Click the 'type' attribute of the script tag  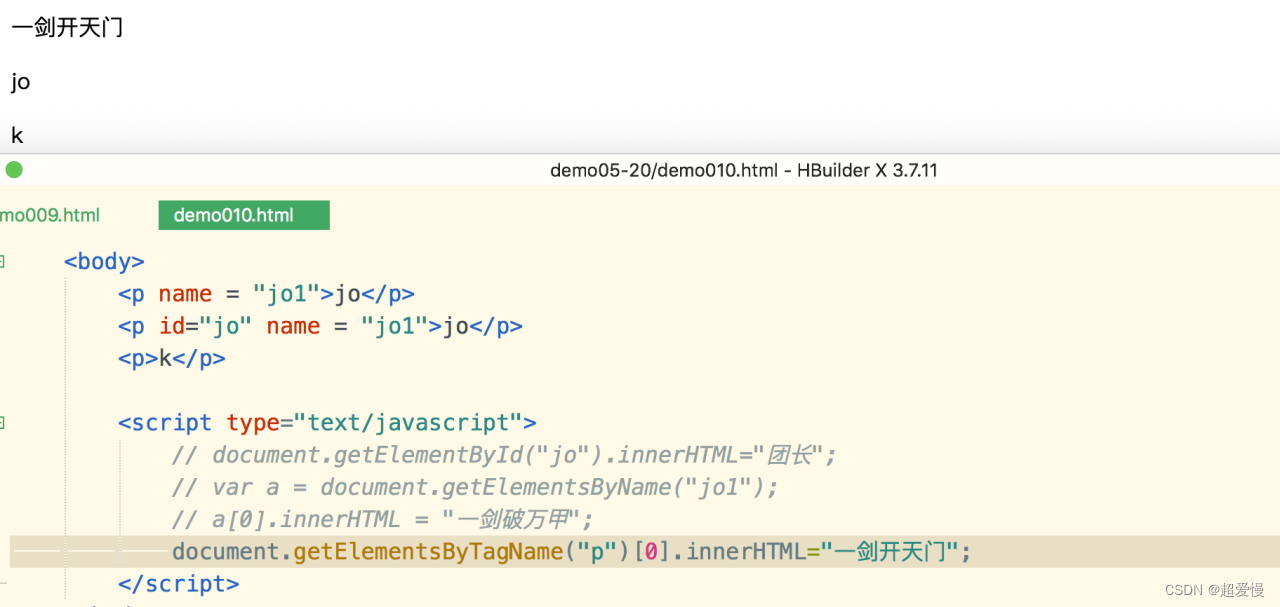tap(253, 423)
